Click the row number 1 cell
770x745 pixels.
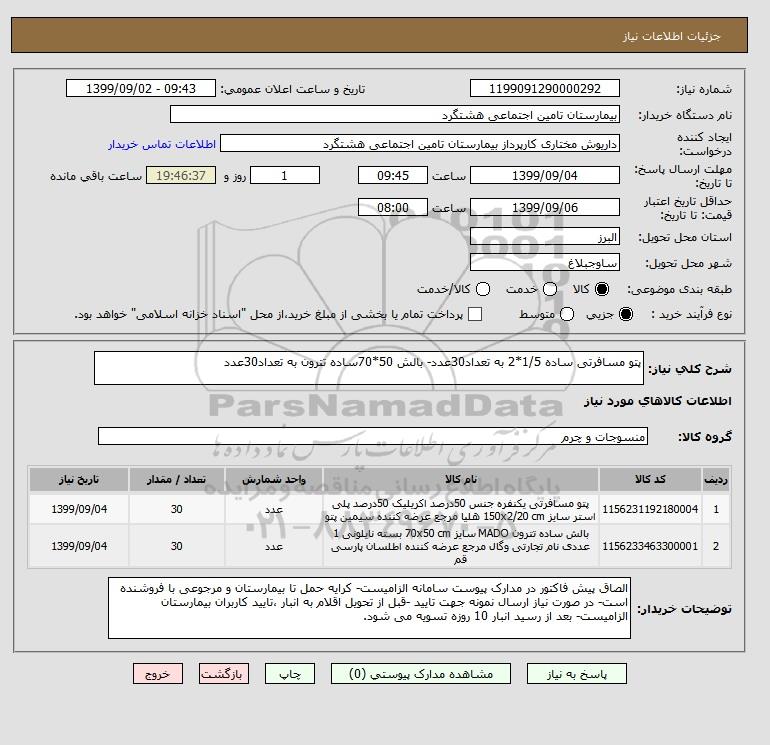(716, 509)
